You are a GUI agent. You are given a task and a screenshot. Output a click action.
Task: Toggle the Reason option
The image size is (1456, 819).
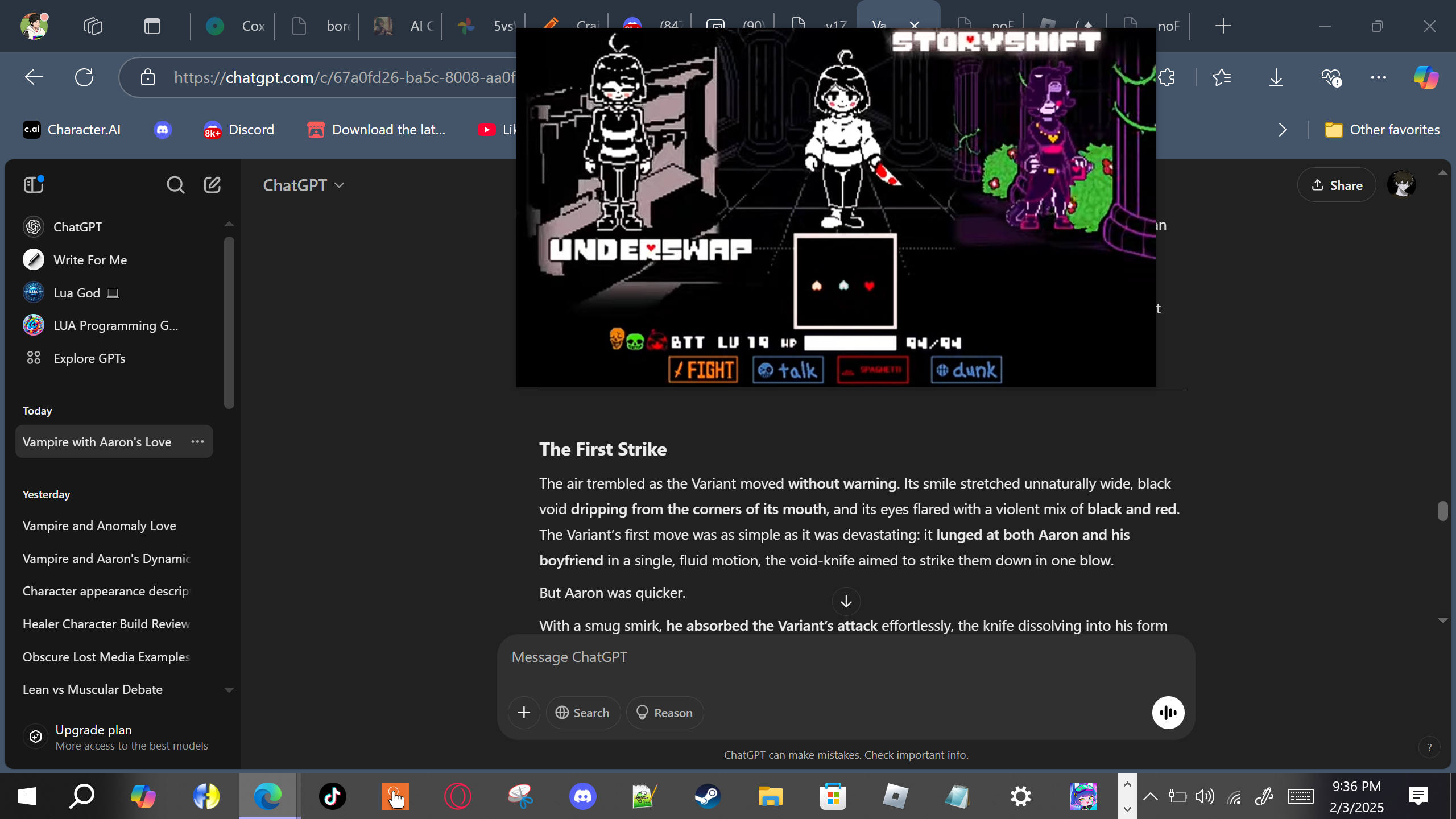(x=665, y=713)
